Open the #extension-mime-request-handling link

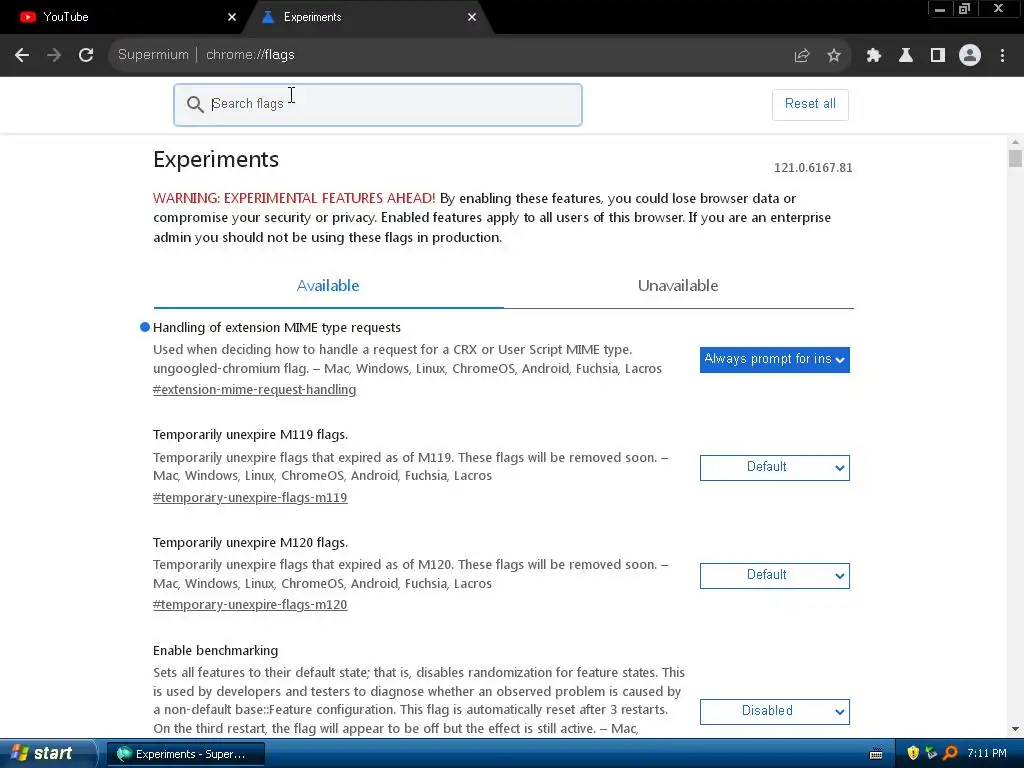tap(255, 389)
